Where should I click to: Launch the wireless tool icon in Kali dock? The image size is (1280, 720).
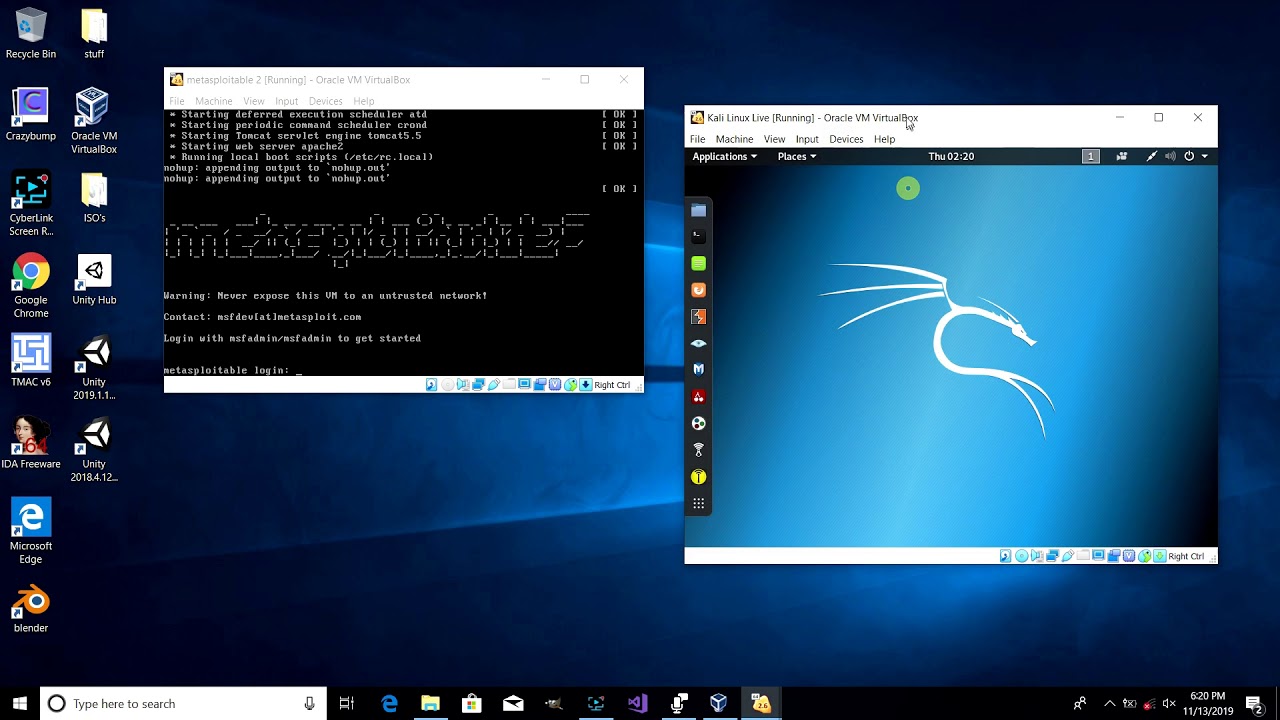click(x=698, y=450)
